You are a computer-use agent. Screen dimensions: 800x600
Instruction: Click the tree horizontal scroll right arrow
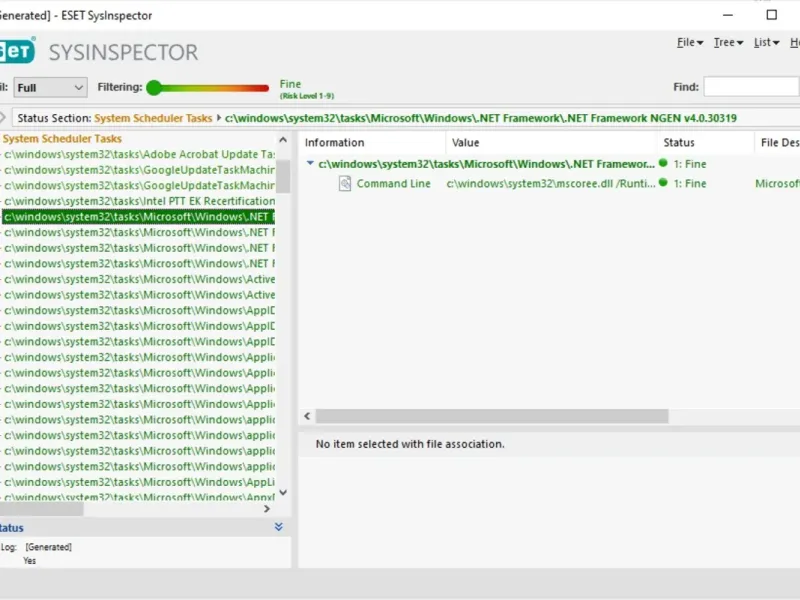266,509
